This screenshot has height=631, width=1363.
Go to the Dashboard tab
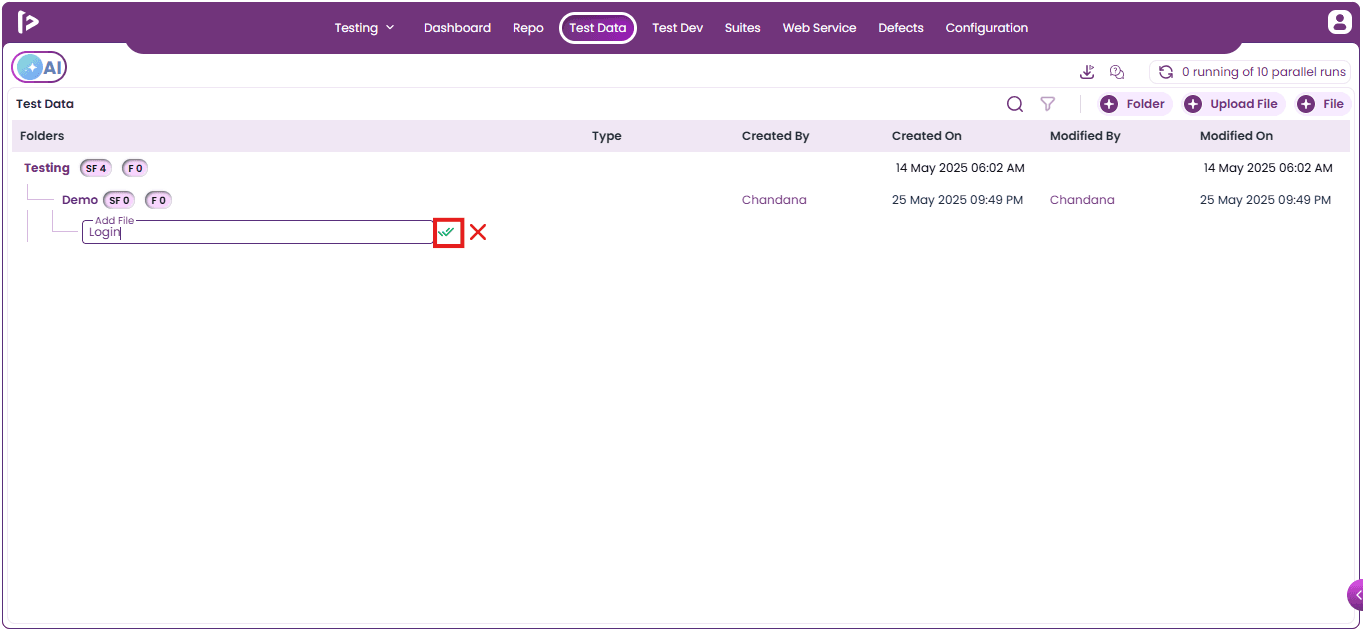(x=457, y=28)
